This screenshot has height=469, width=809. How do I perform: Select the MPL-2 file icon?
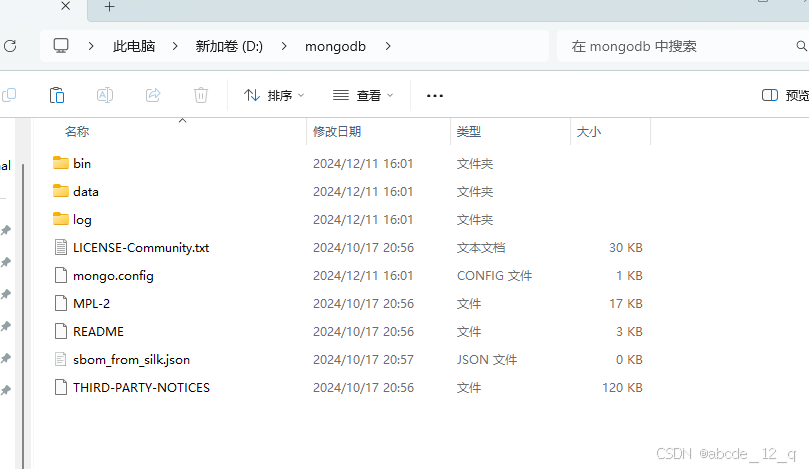click(60, 303)
